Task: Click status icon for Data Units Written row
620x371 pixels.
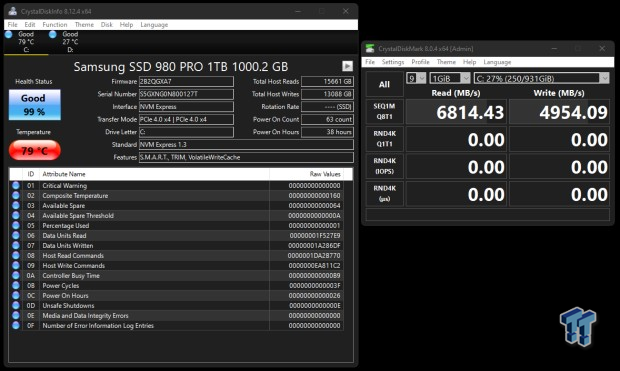Action: pos(16,246)
